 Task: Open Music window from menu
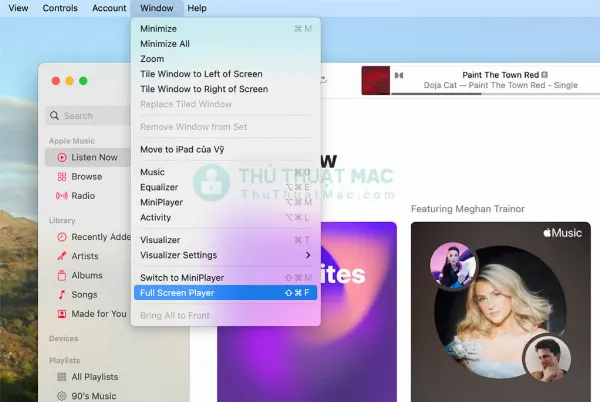click(225, 172)
